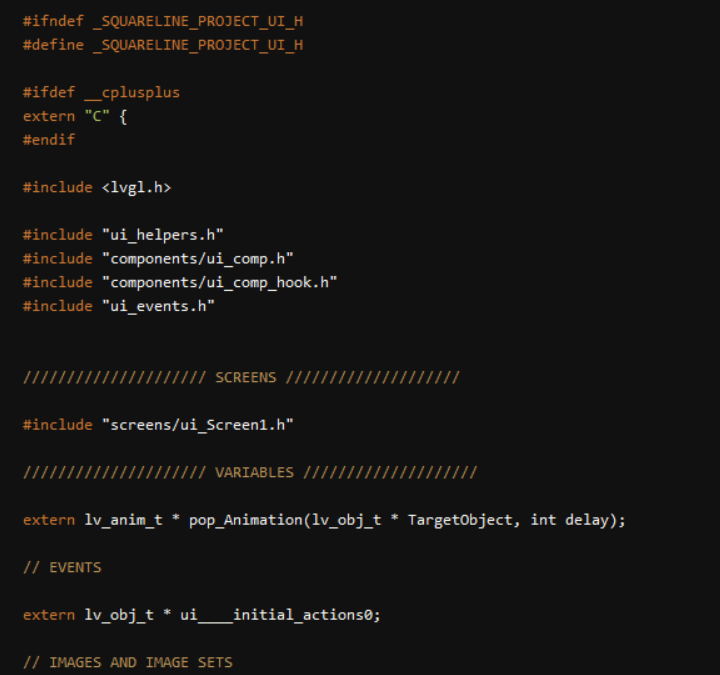Click the "ui_helpers.h" include string
Viewport: 720px width, 675px height.
[x=162, y=234]
